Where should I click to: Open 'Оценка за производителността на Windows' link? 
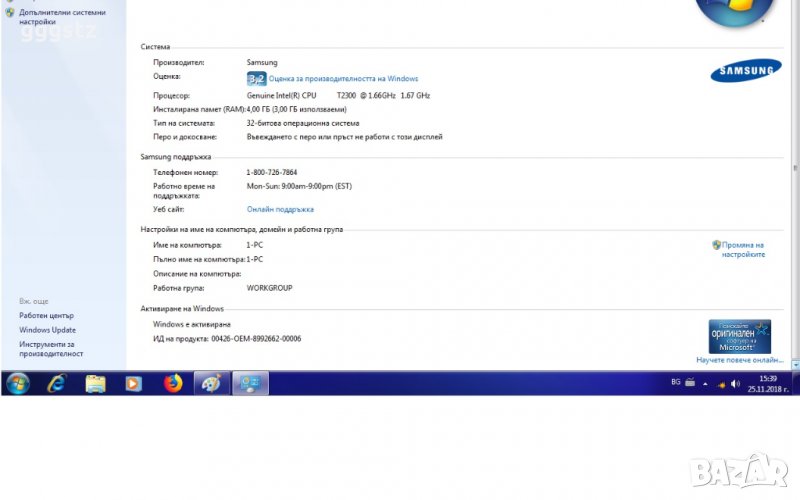[x=343, y=78]
